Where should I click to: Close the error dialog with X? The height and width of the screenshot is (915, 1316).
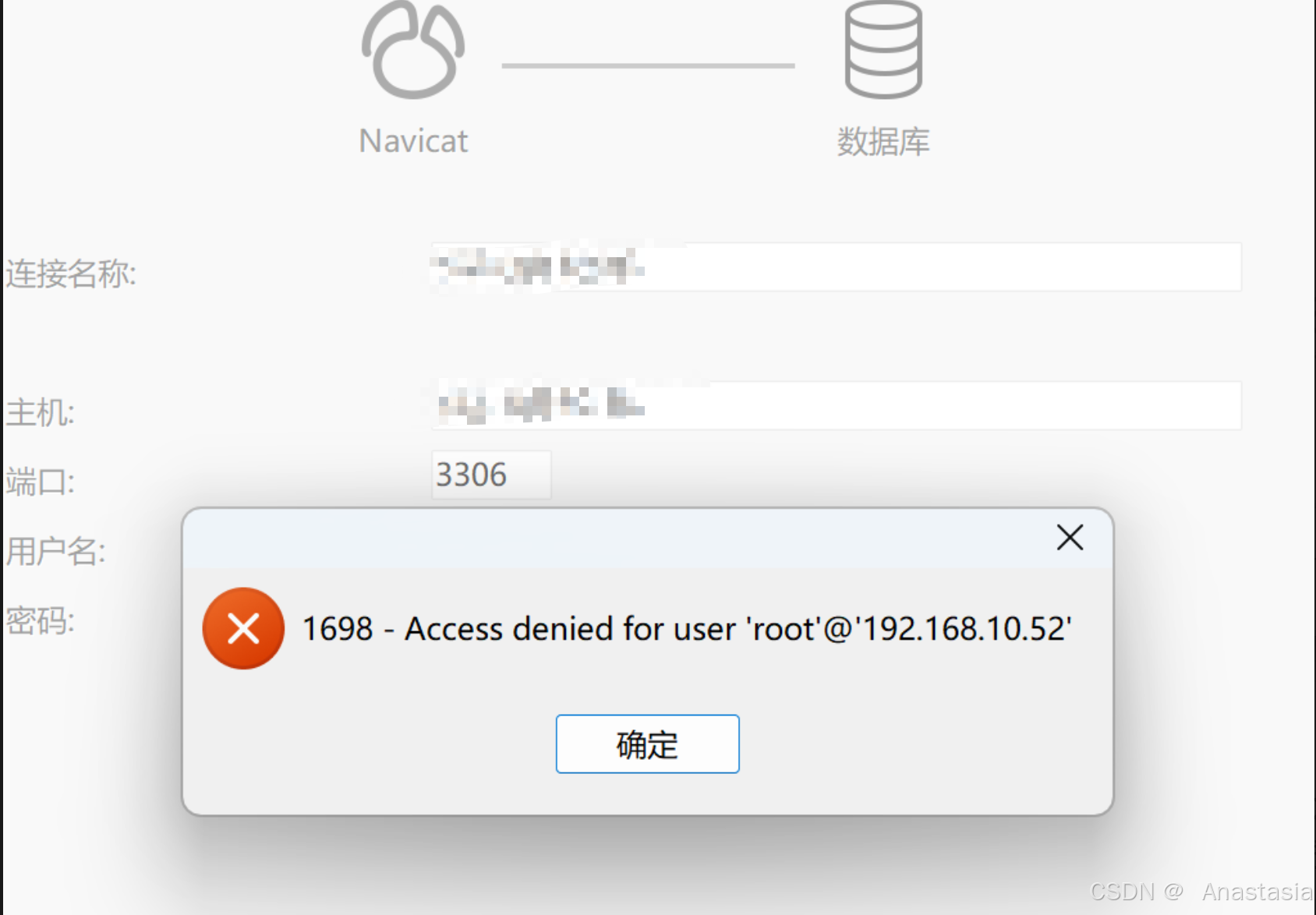[1070, 537]
